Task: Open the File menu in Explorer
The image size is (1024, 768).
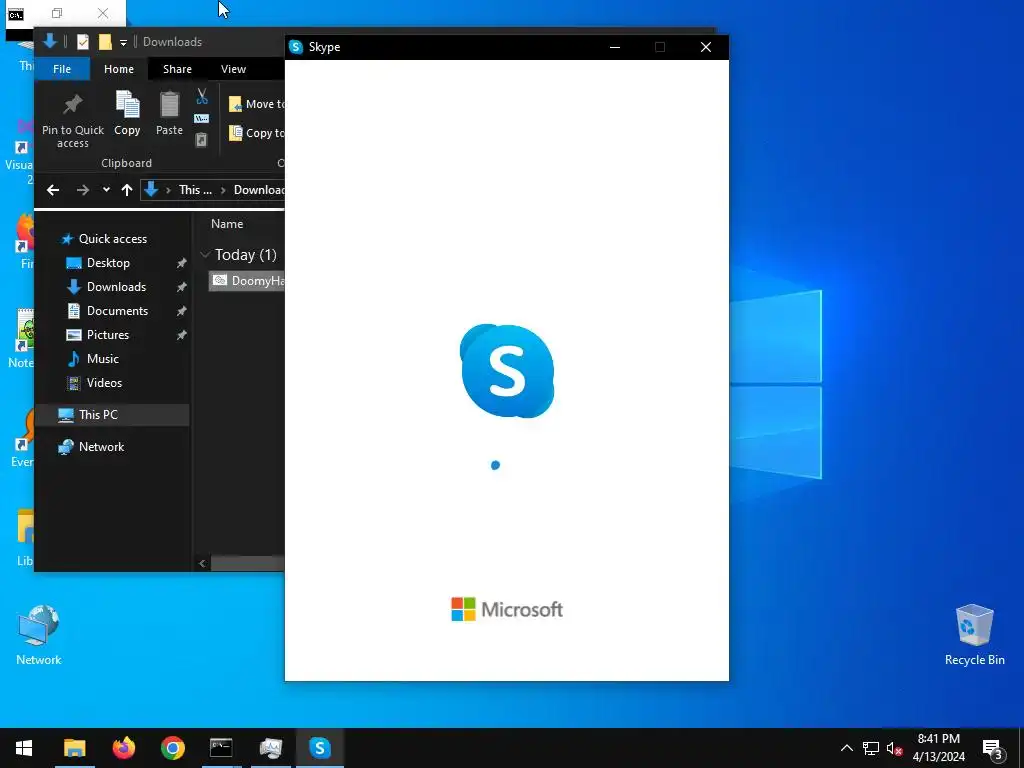Action: click(x=62, y=69)
